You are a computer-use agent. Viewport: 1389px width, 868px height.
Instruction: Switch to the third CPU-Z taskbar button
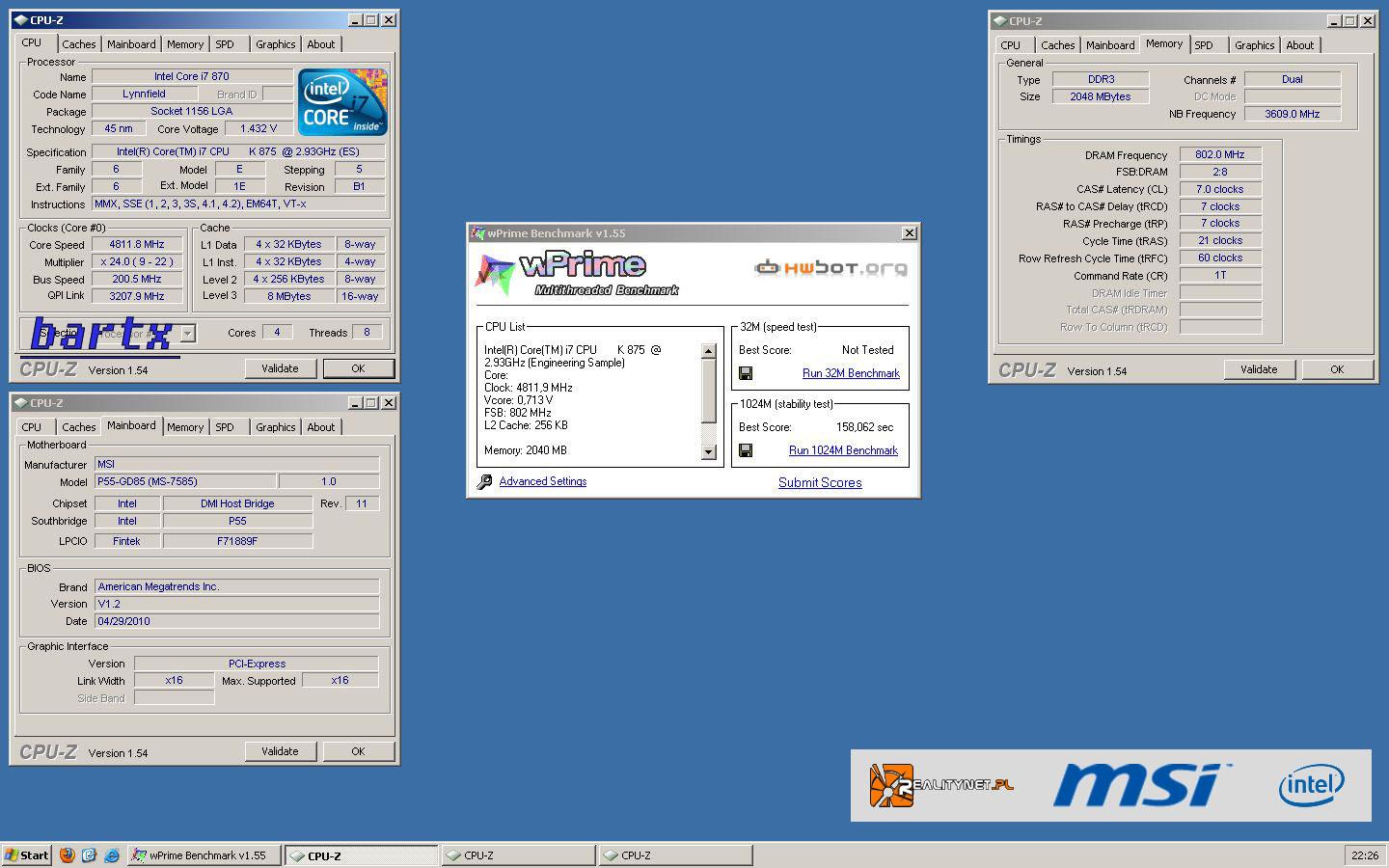pyautogui.click(x=675, y=855)
